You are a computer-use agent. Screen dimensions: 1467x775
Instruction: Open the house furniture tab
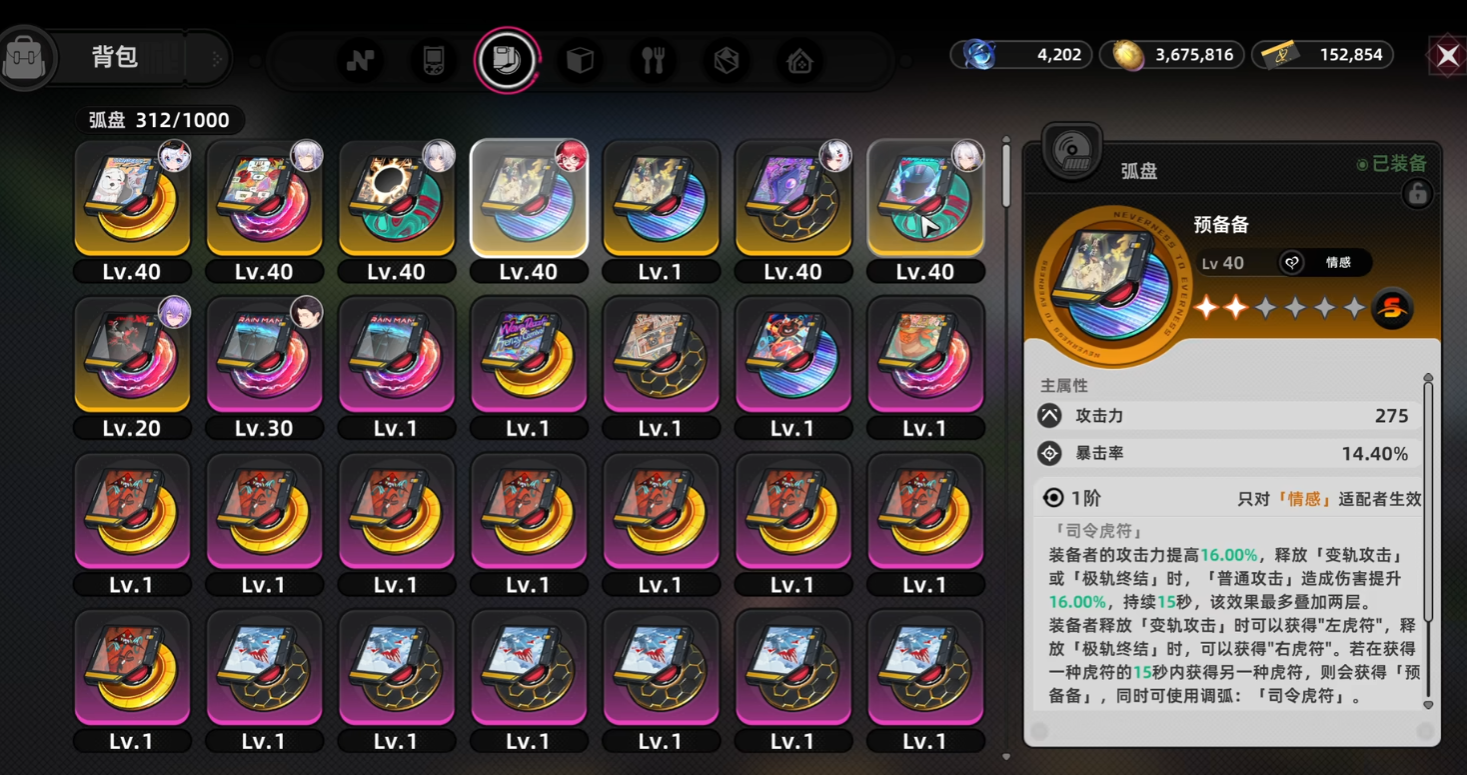[799, 61]
